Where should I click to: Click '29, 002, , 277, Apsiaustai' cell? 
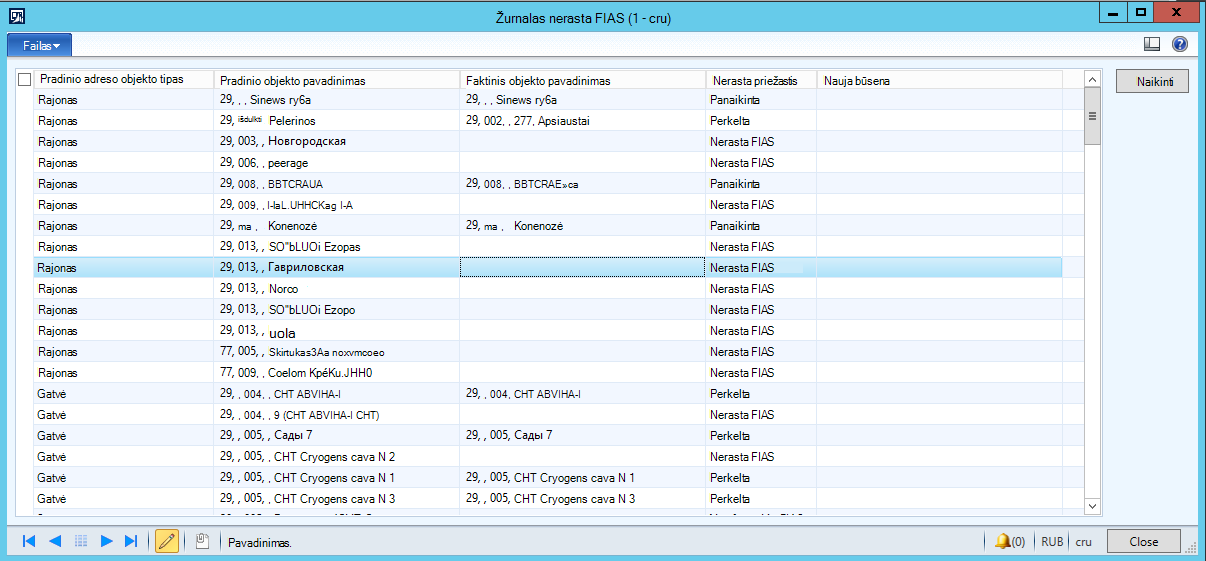(583, 120)
